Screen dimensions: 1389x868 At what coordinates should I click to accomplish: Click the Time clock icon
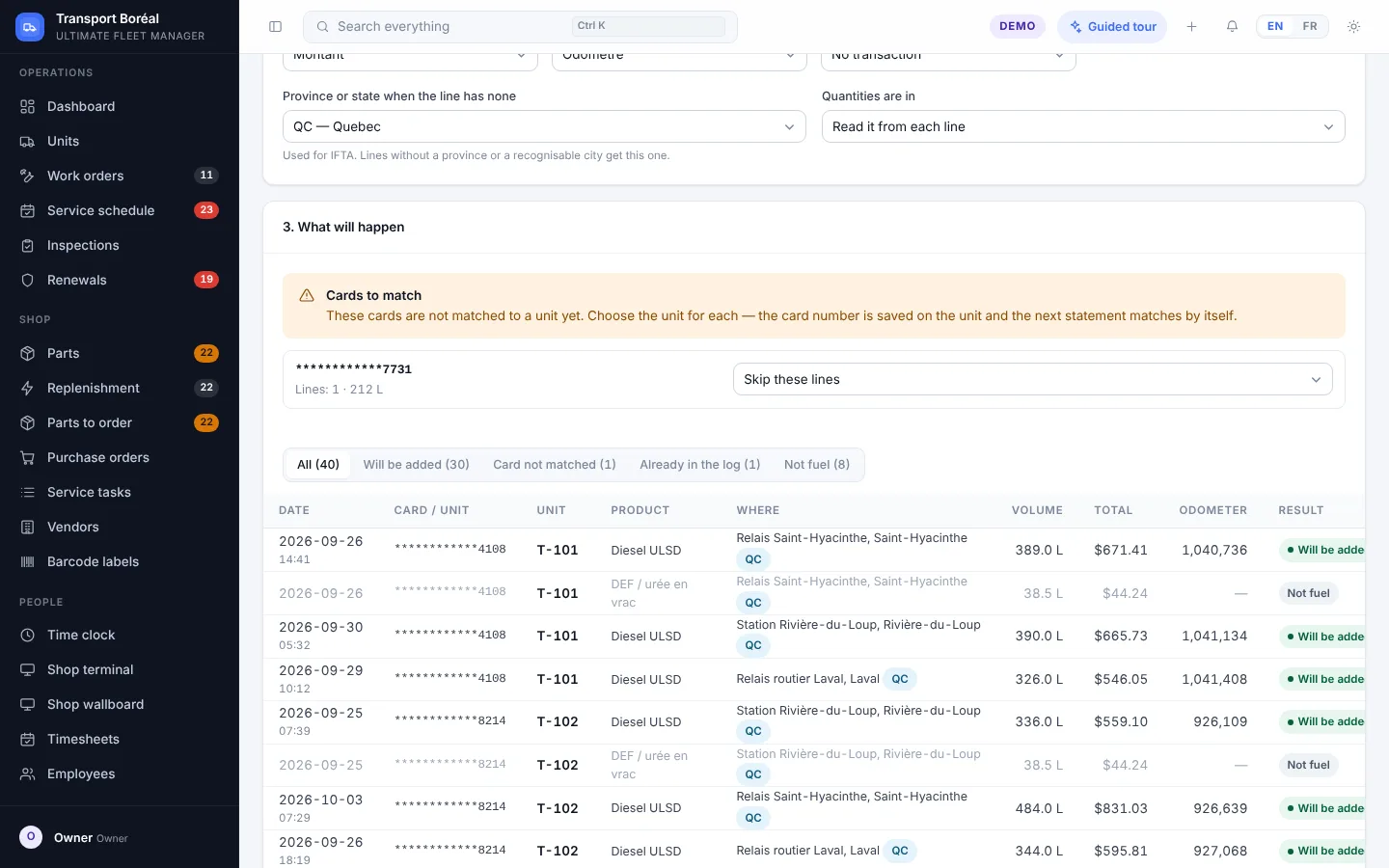28,635
